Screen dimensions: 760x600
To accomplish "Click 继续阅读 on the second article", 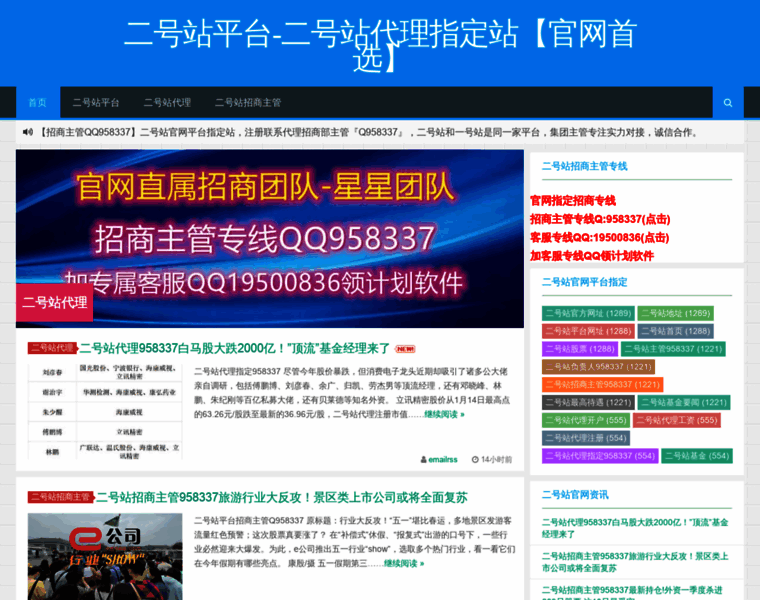I will click(404, 564).
